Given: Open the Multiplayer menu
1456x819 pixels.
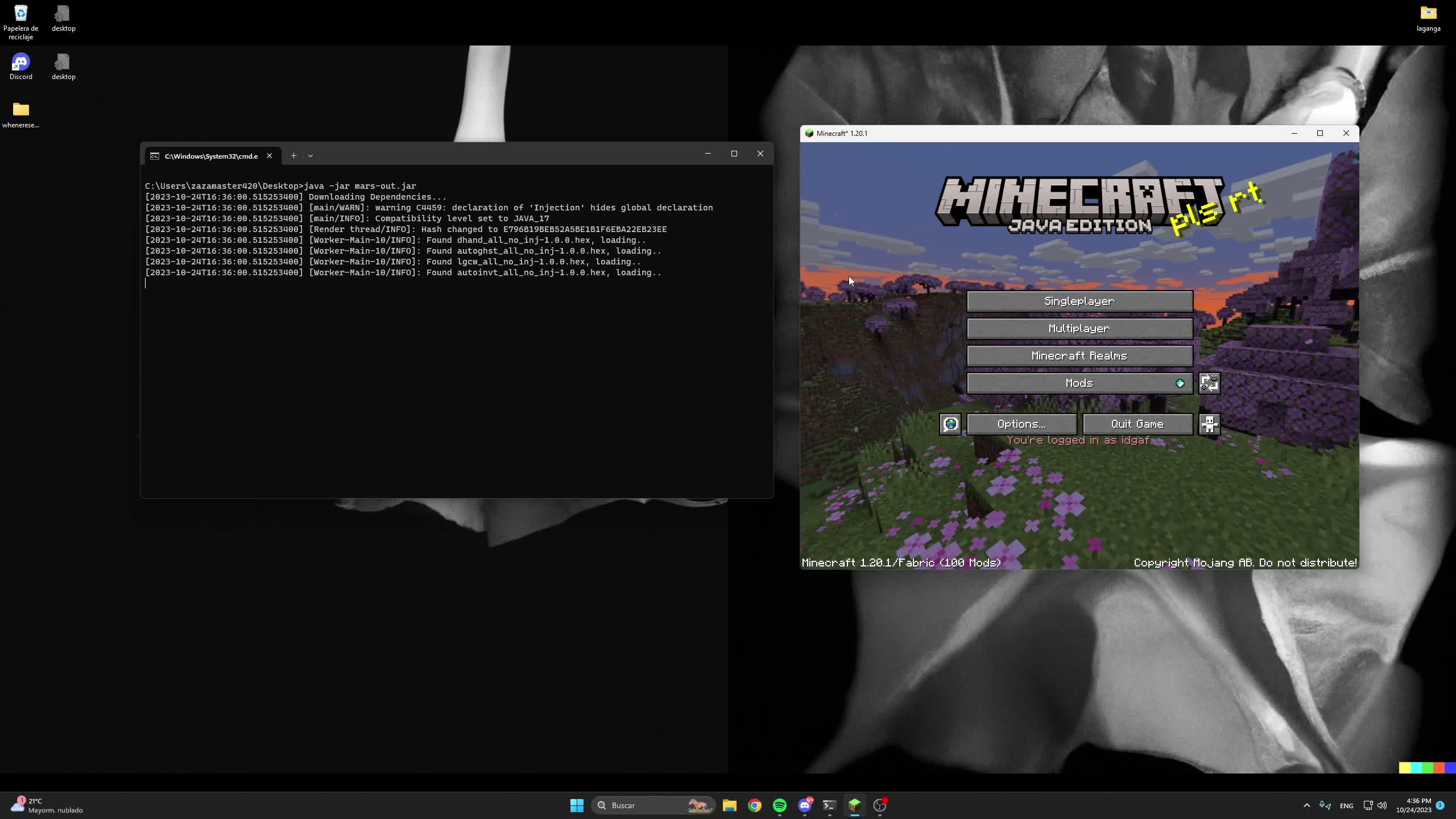Looking at the screenshot, I should [x=1079, y=329].
